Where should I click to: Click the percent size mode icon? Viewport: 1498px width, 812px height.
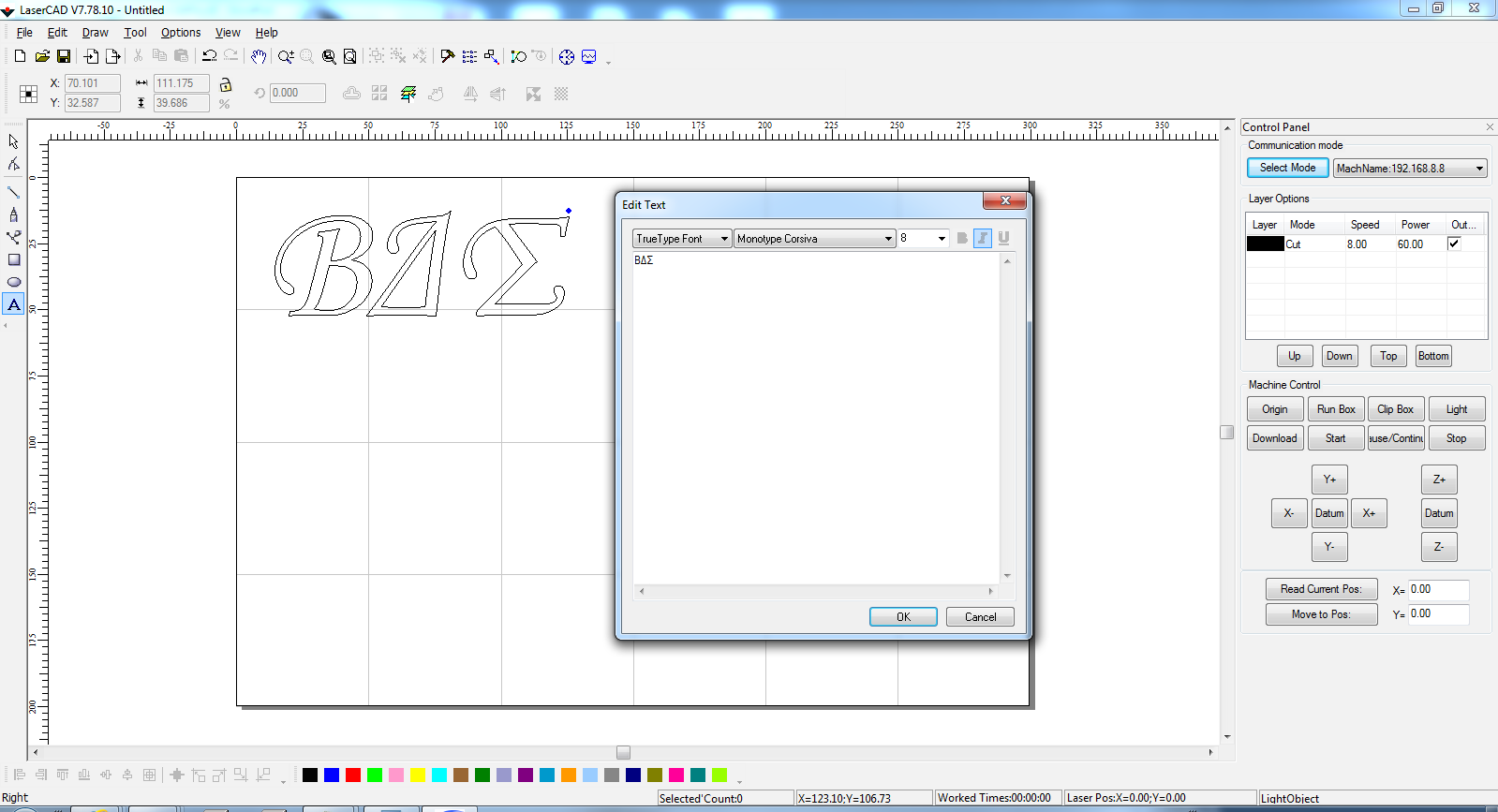point(224,104)
